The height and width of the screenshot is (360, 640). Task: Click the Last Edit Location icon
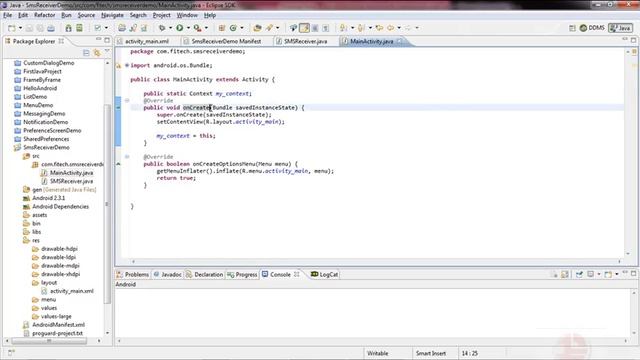click(379, 28)
